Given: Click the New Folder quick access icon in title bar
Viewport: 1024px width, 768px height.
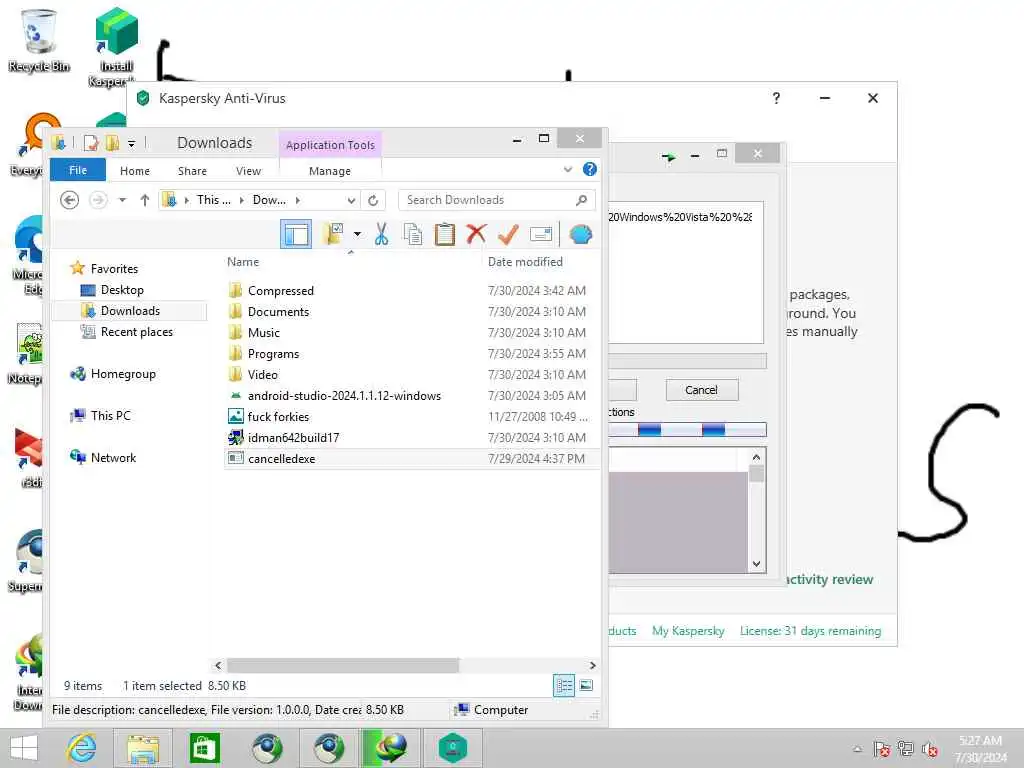Looking at the screenshot, I should pyautogui.click(x=112, y=142).
